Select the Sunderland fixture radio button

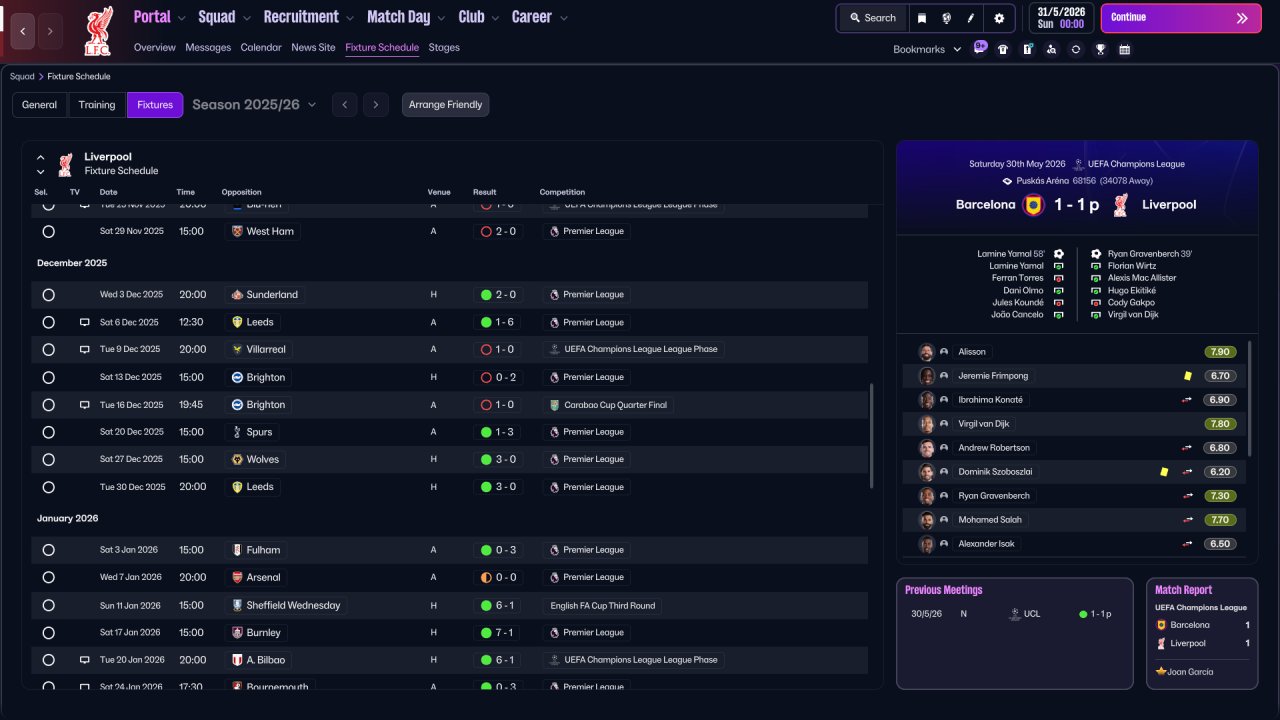click(48, 295)
